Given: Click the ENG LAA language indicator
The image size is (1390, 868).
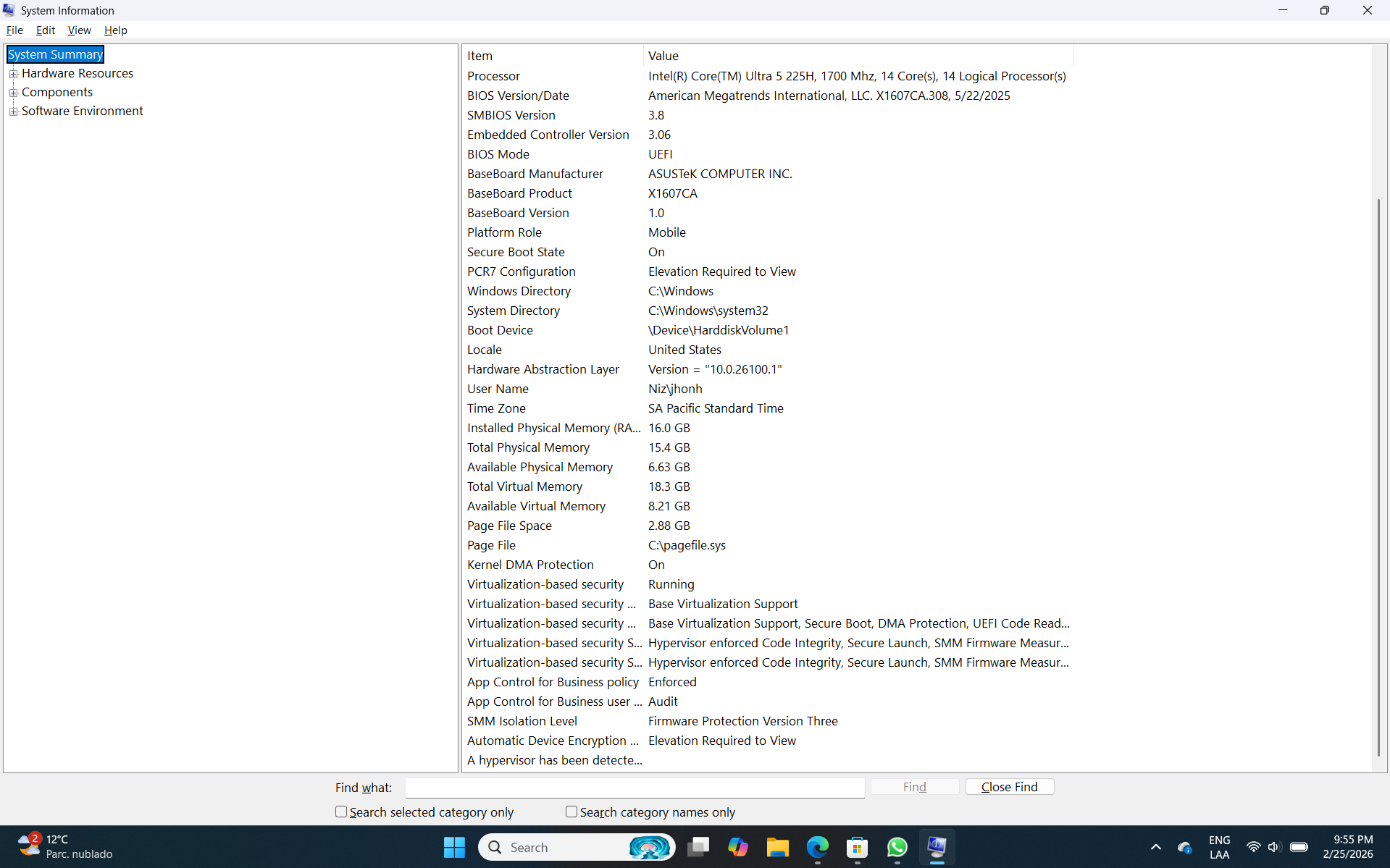Looking at the screenshot, I should (x=1220, y=847).
